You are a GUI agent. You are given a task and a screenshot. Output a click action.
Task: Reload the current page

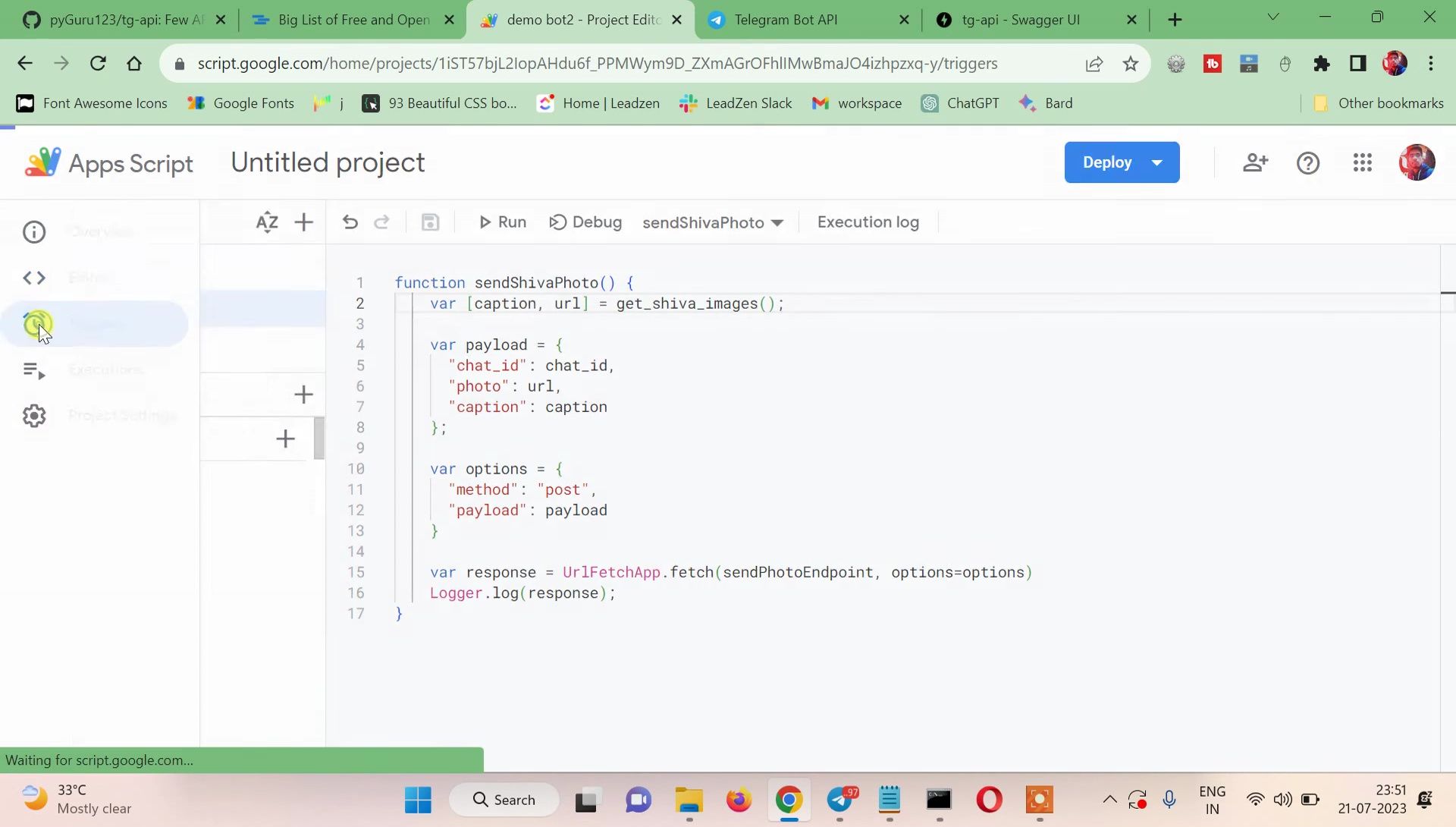pyautogui.click(x=98, y=64)
